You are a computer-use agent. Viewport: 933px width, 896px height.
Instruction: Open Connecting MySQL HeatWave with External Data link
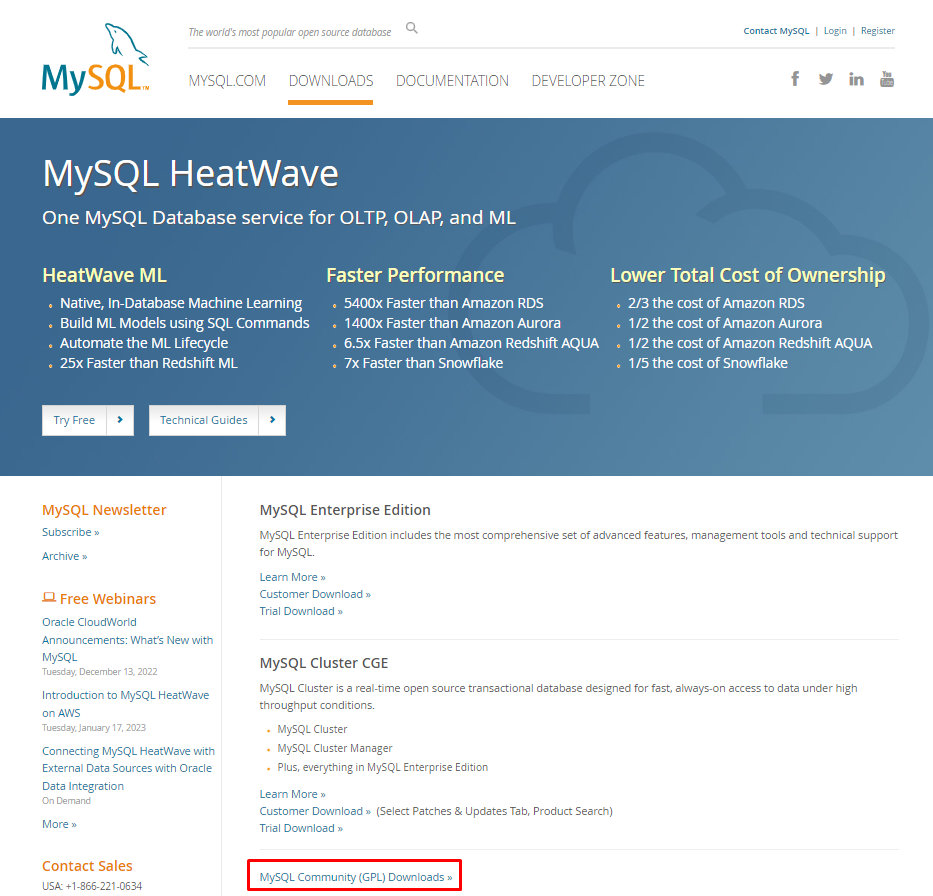[128, 768]
